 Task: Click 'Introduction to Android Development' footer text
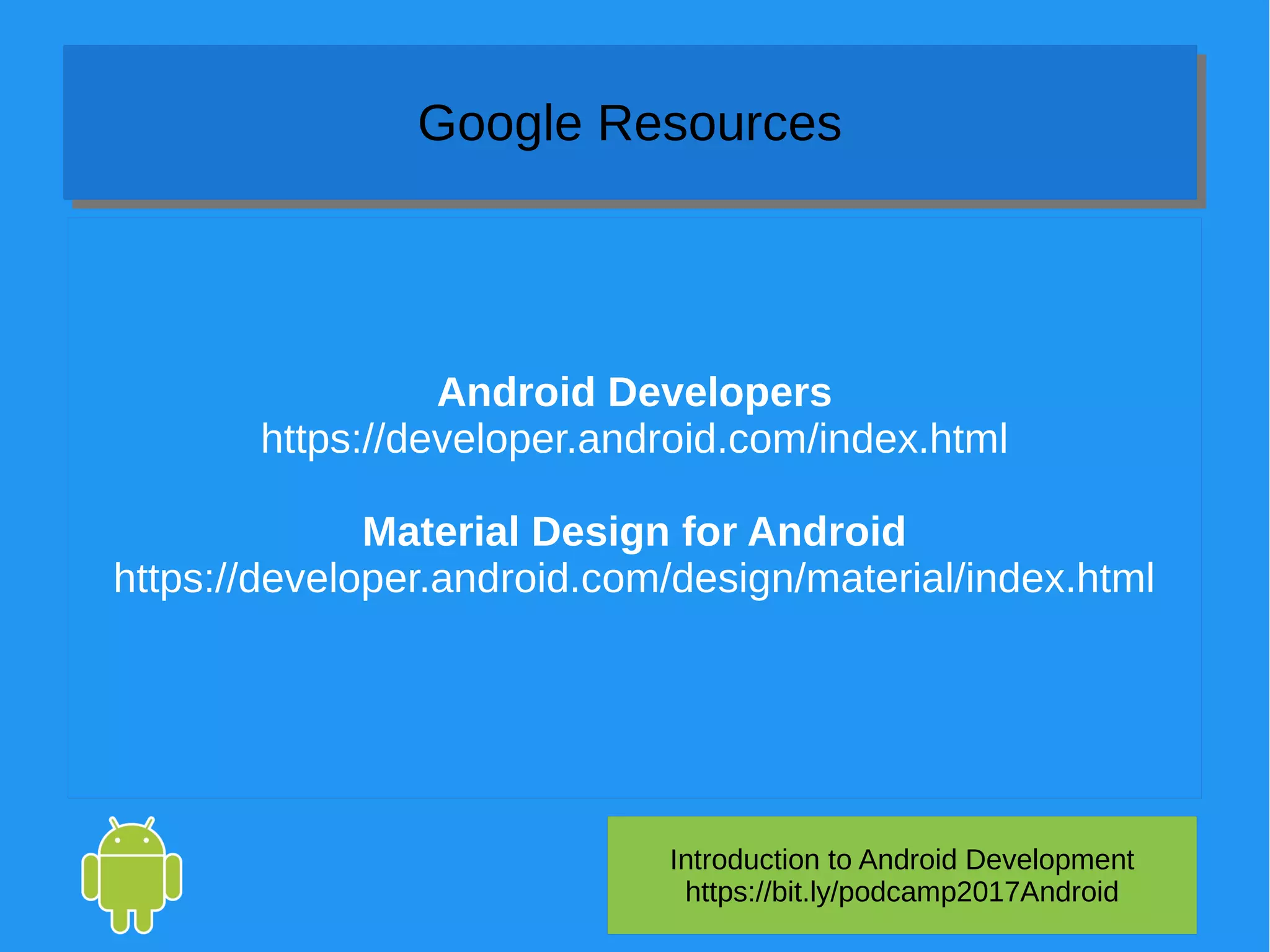click(902, 860)
